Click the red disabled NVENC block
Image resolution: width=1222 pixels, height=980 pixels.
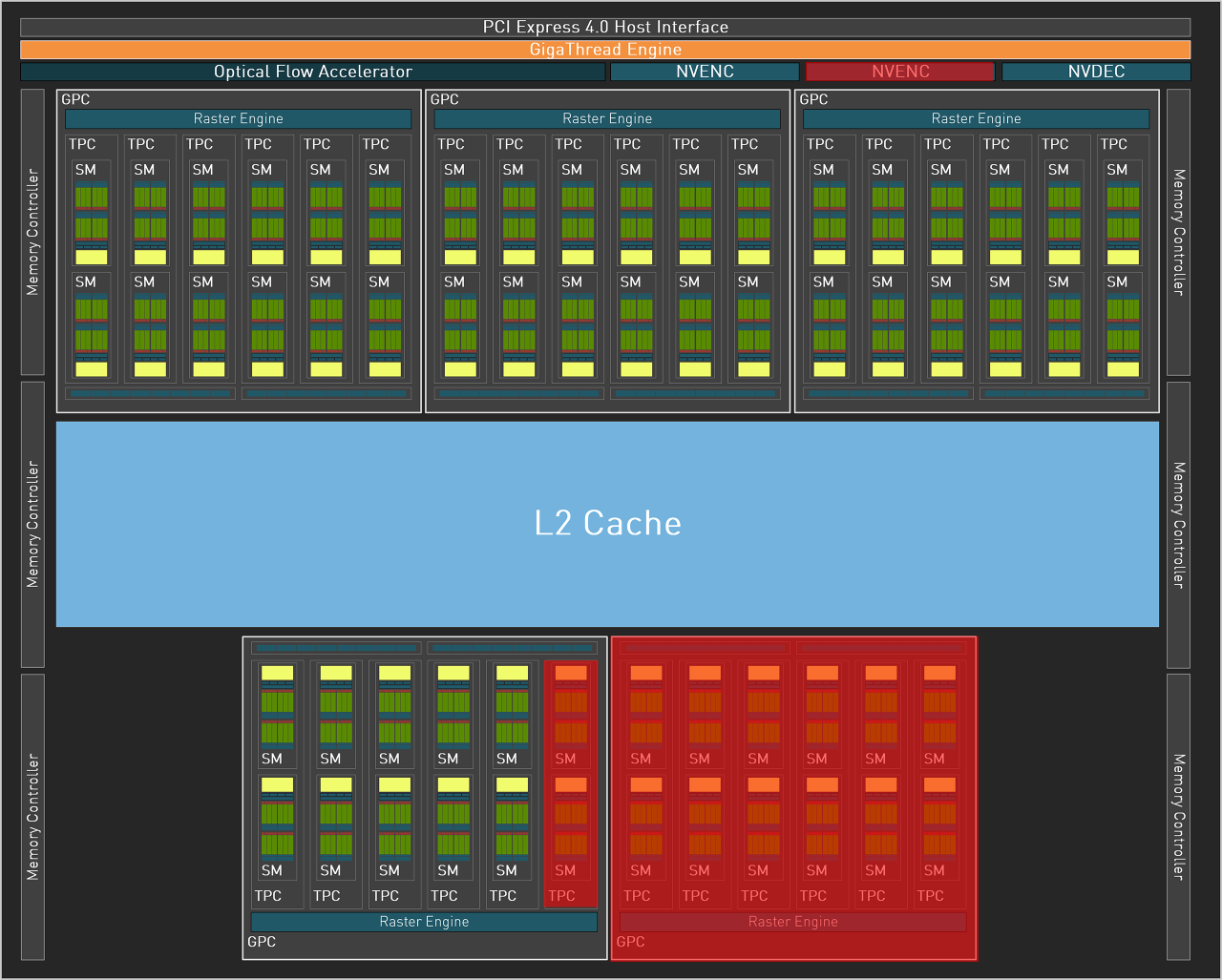pyautogui.click(x=900, y=72)
